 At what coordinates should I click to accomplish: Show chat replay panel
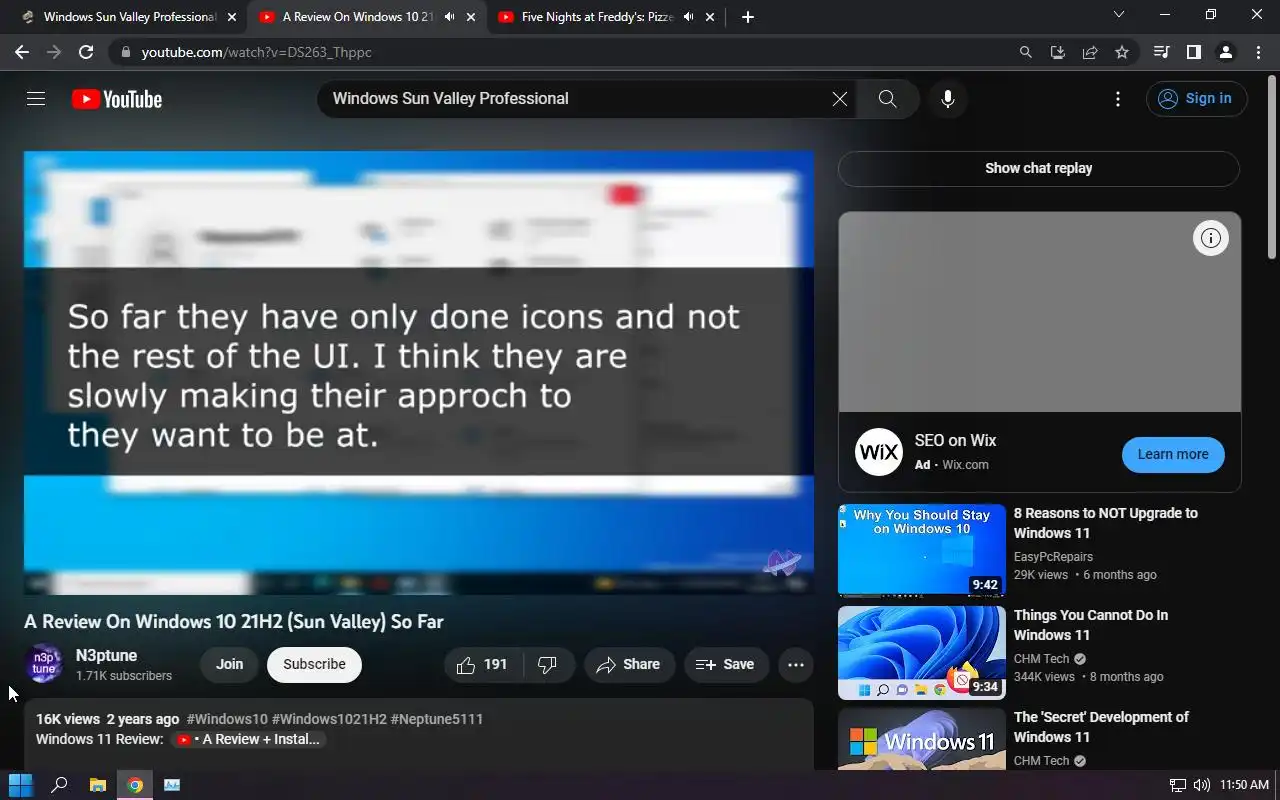1038,169
